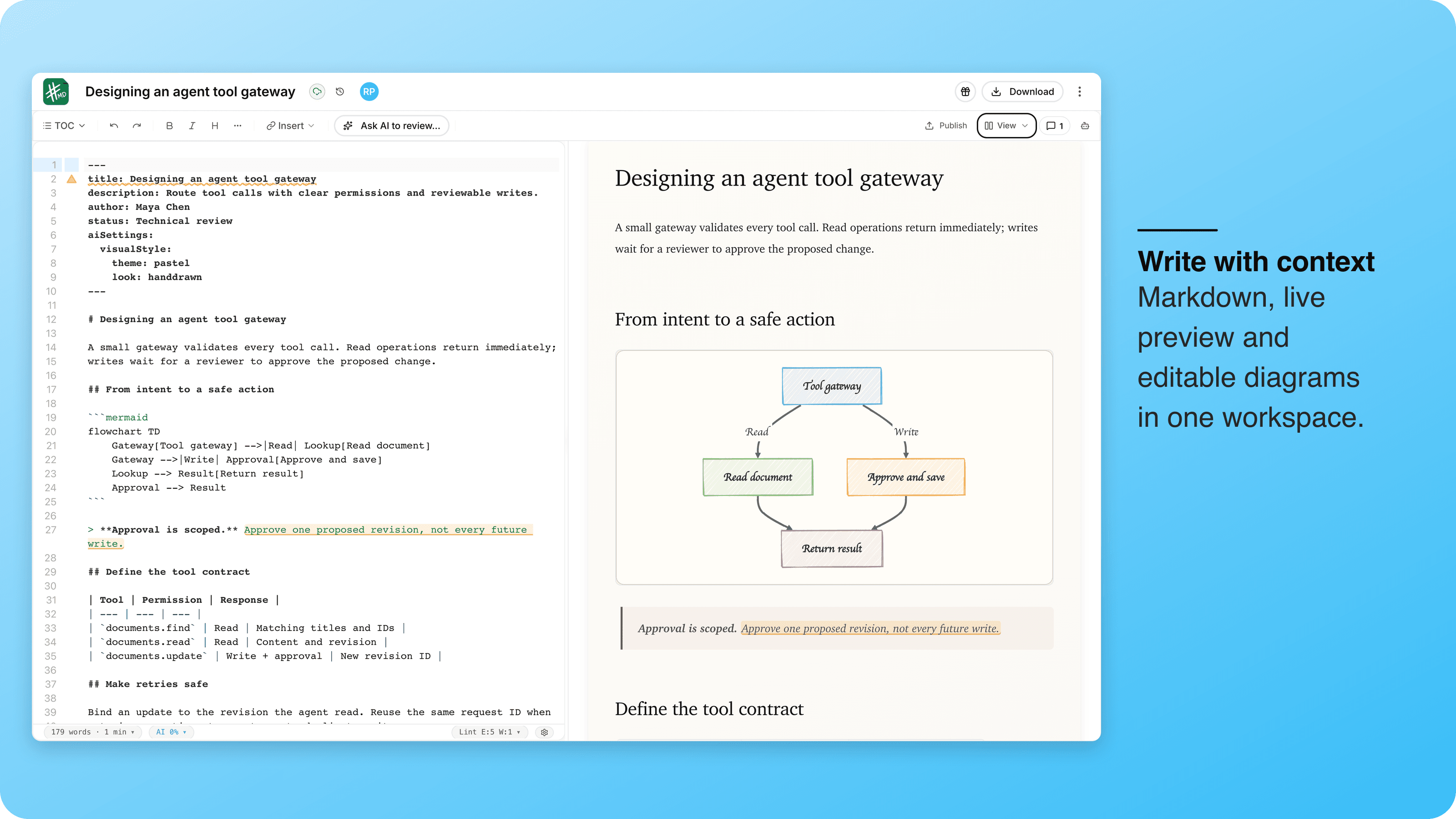Open the Insert dropdown menu
This screenshot has width=1456, height=819.
291,126
